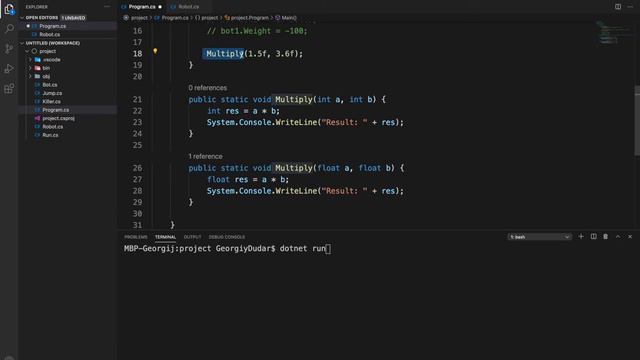Screen dimensions: 640x360
Task: Open the Problems panel tab
Action: click(136, 237)
